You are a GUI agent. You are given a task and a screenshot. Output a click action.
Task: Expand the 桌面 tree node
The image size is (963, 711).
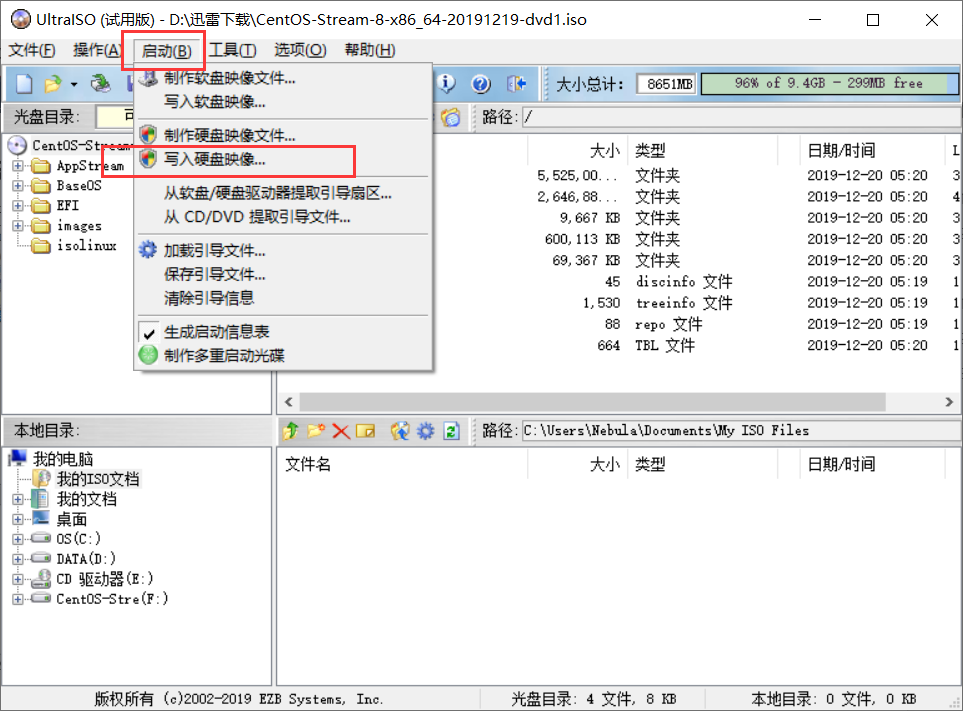pos(18,519)
